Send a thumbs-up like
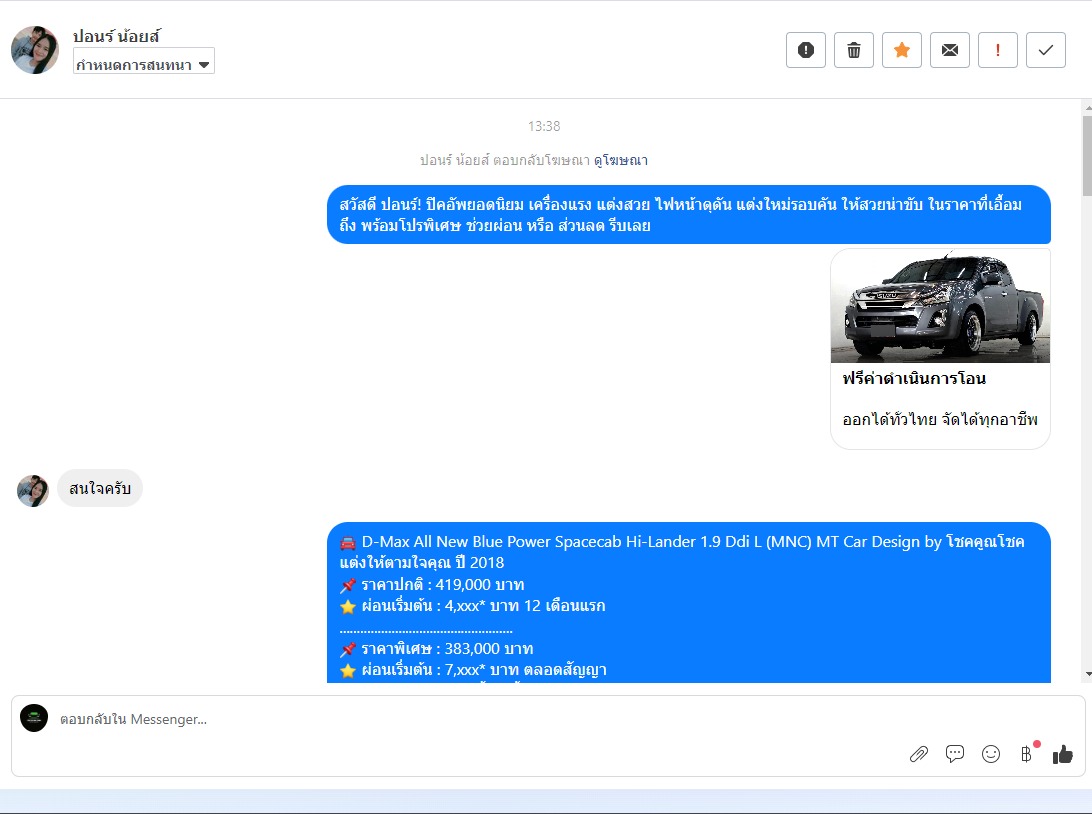Viewport: 1092px width, 814px height. [1063, 754]
